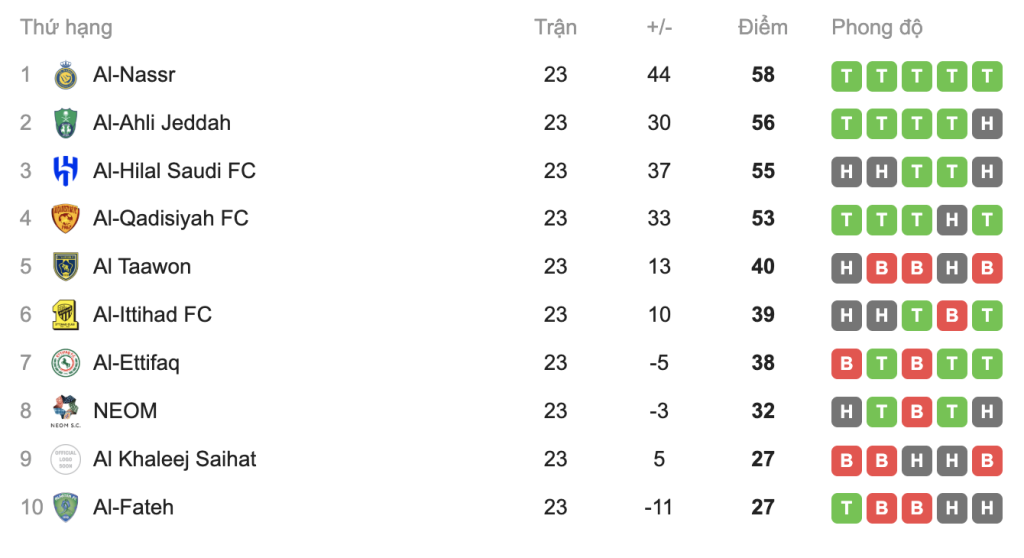This screenshot has width=1024, height=558.
Task: Select the Al-Hilal Saudi FC crest
Action: [x=65, y=171]
